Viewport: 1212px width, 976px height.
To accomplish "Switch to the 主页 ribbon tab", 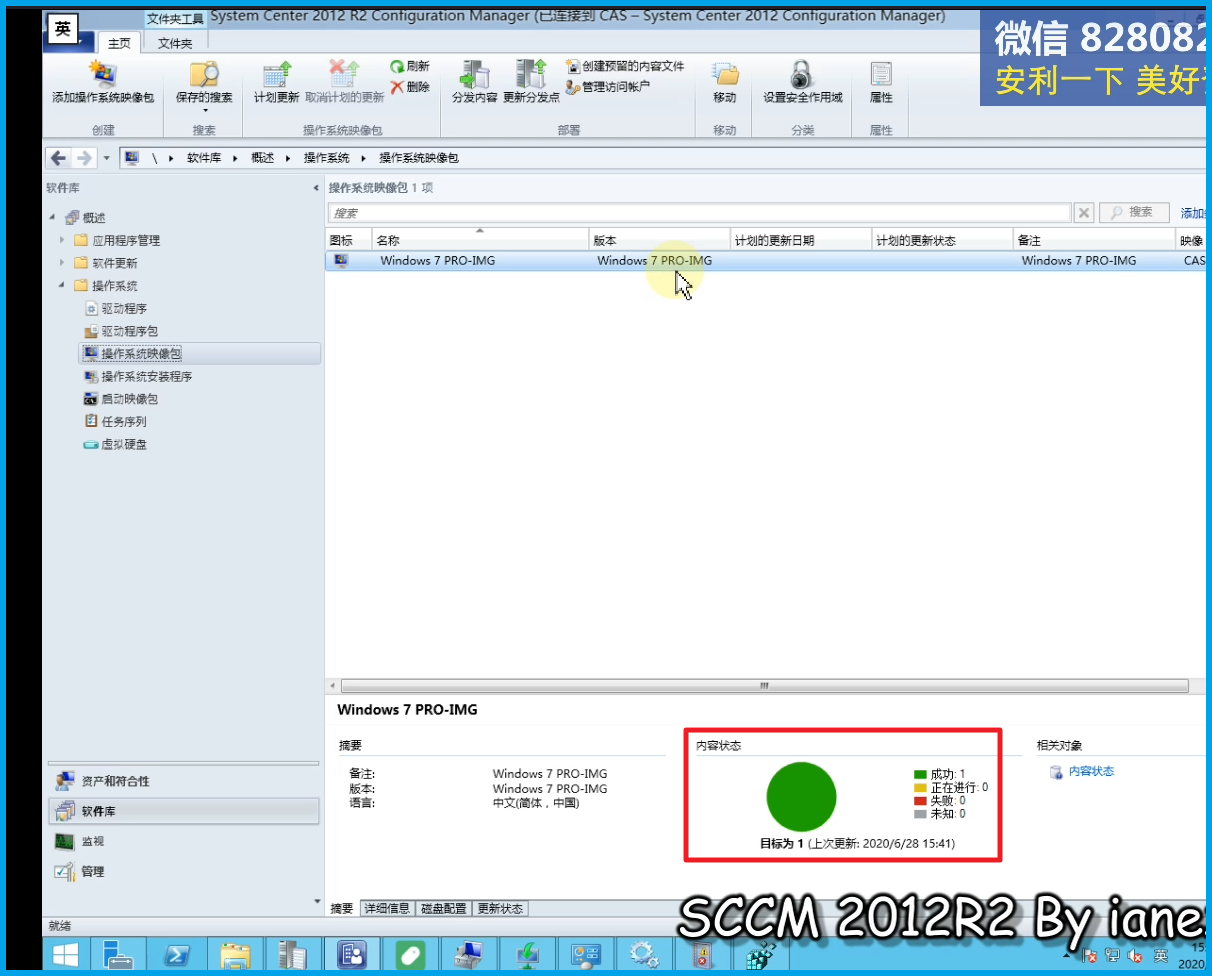I will 119,43.
